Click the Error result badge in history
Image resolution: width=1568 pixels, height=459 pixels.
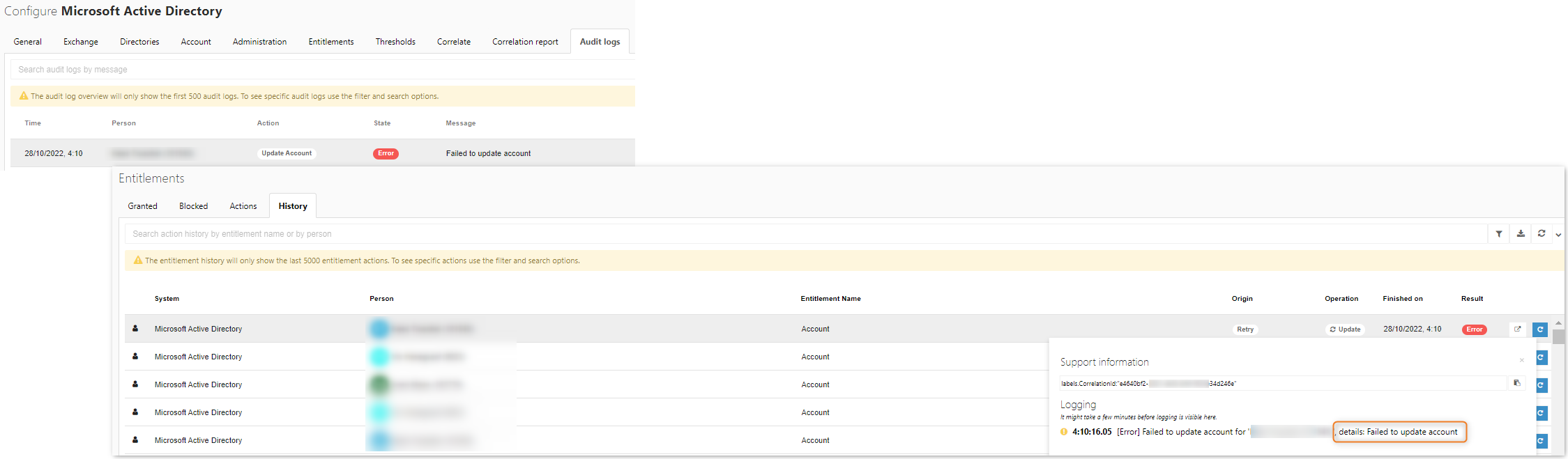(x=1474, y=329)
